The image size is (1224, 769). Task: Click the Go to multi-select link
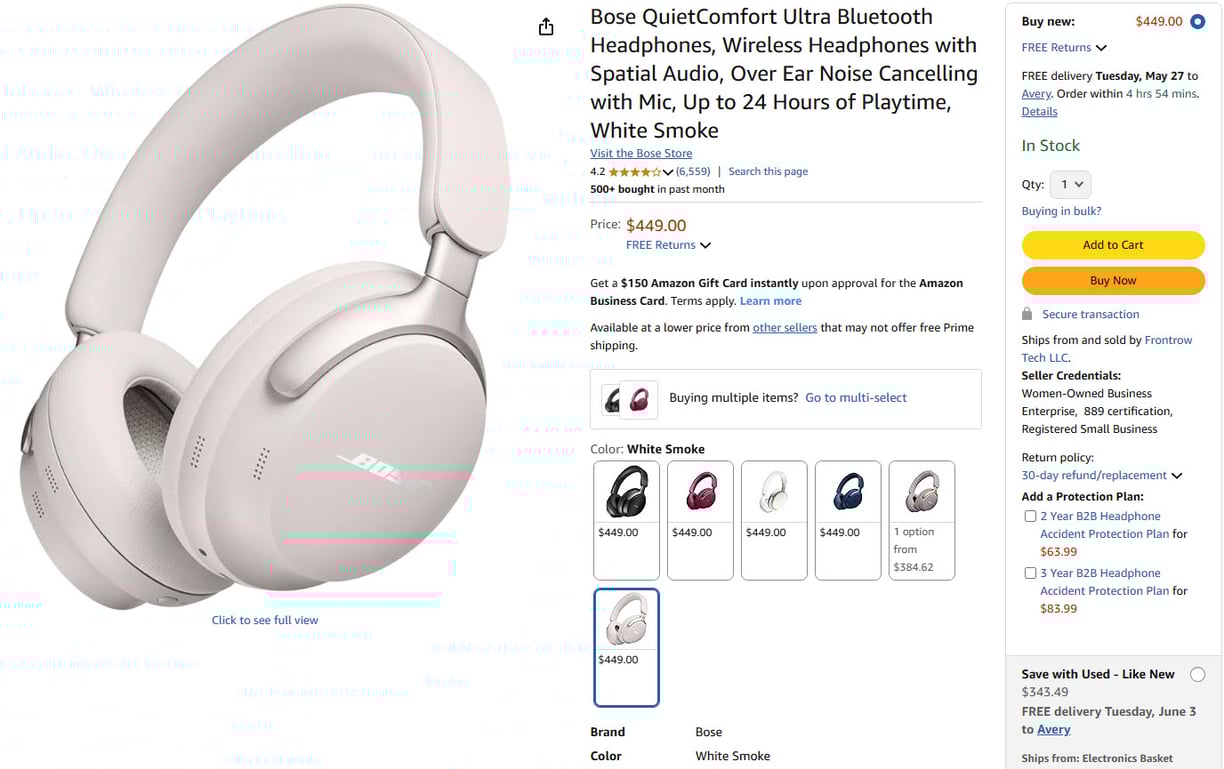(856, 398)
